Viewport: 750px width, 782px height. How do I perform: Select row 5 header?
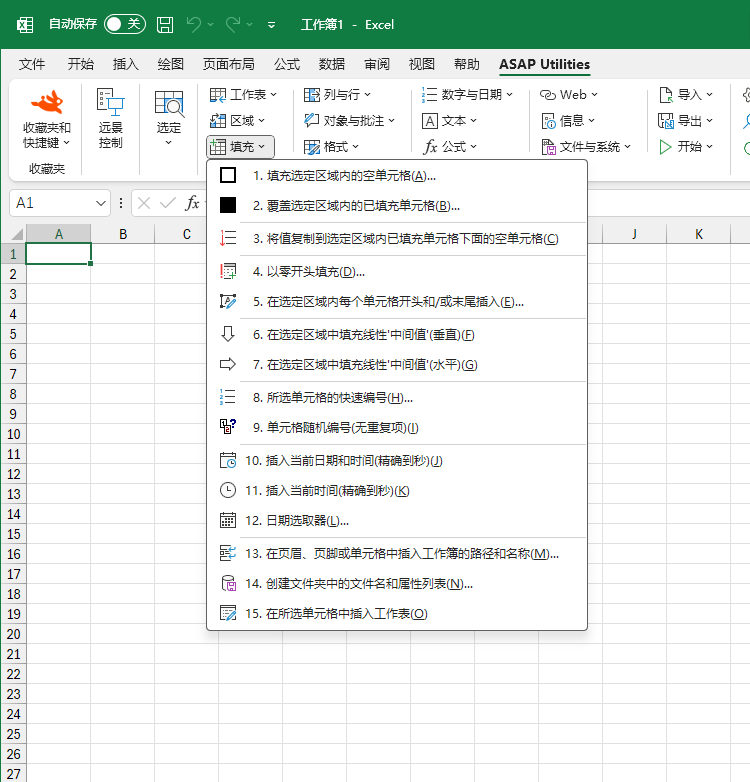tap(13, 334)
